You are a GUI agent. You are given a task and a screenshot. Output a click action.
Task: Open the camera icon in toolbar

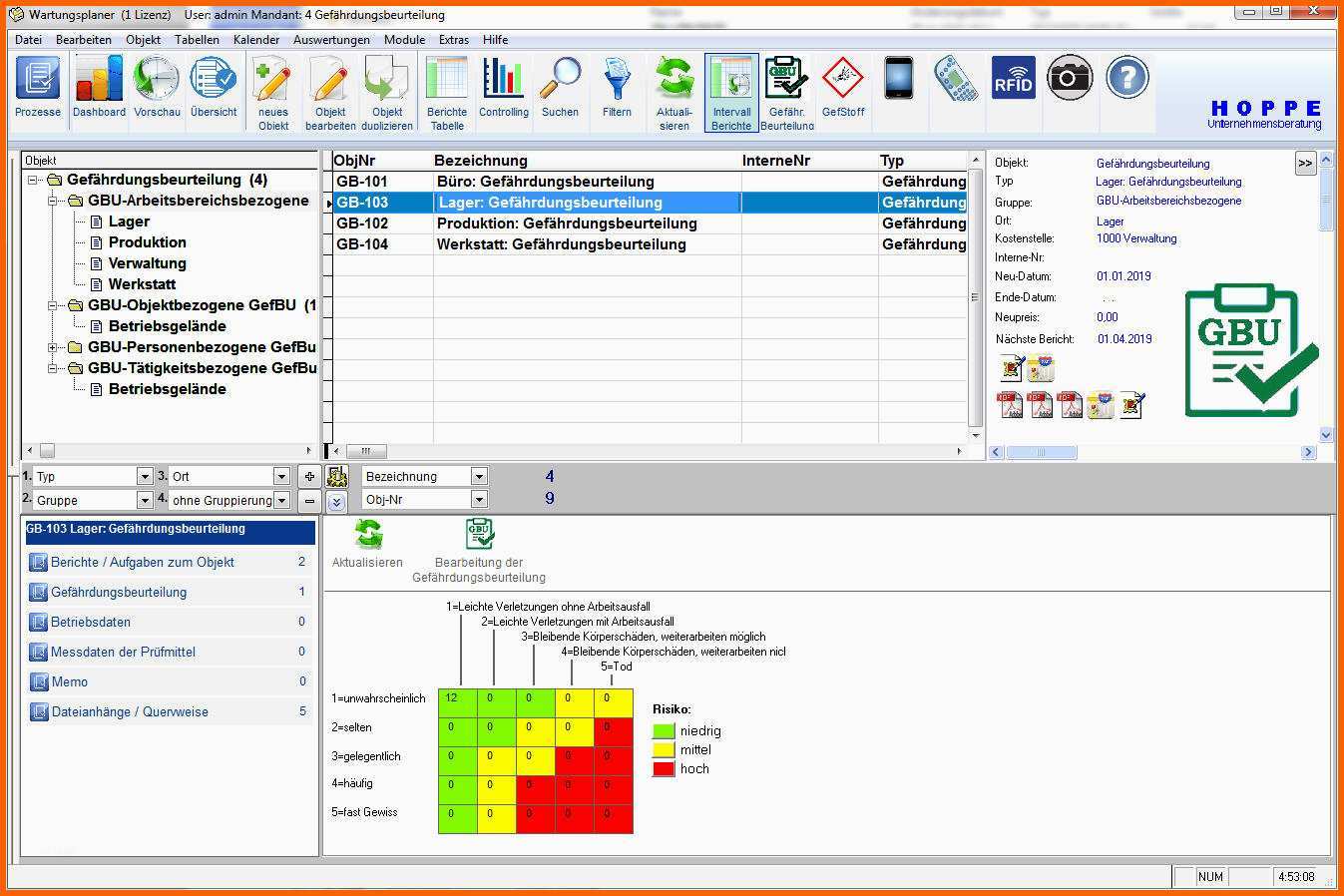click(x=1070, y=78)
